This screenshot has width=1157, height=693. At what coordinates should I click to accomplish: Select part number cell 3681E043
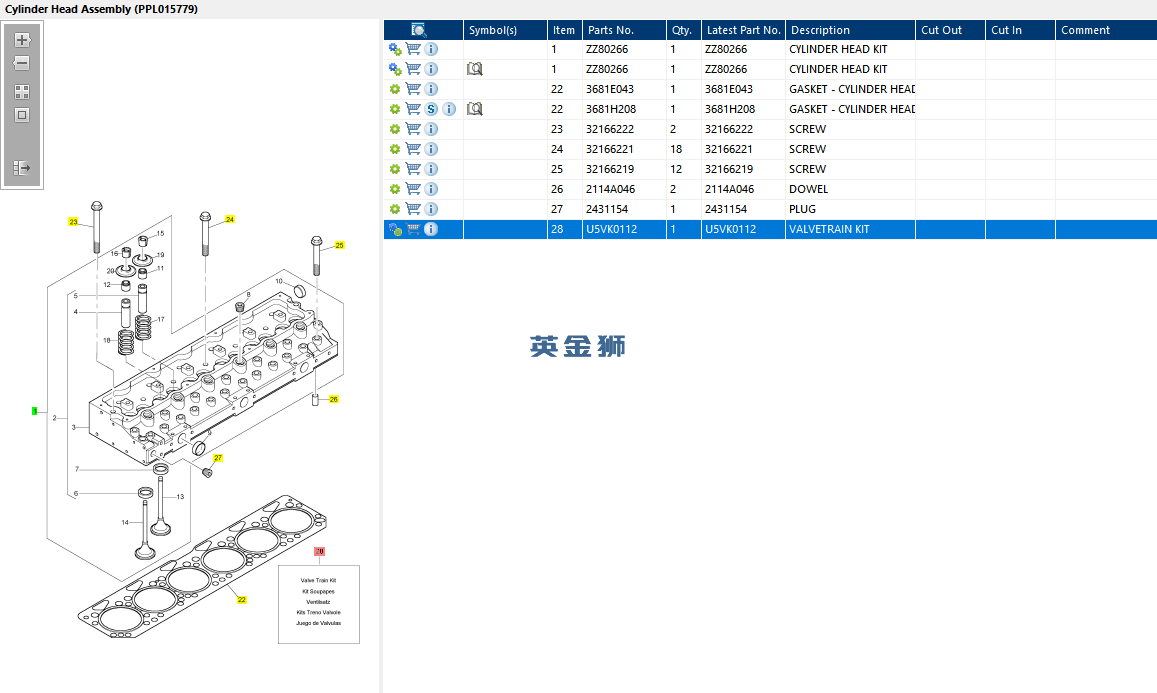pyautogui.click(x=624, y=89)
